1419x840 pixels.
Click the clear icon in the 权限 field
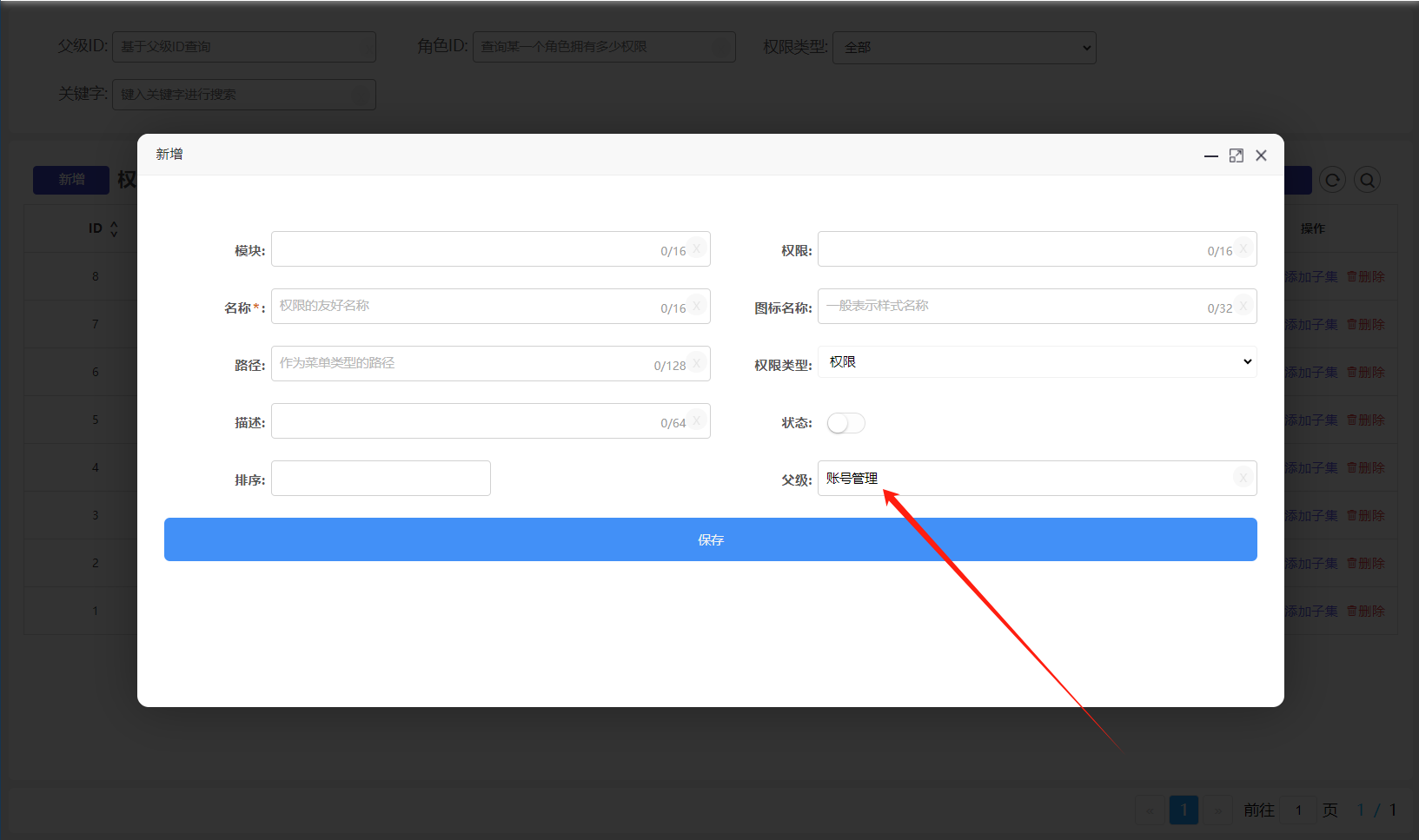click(1243, 249)
